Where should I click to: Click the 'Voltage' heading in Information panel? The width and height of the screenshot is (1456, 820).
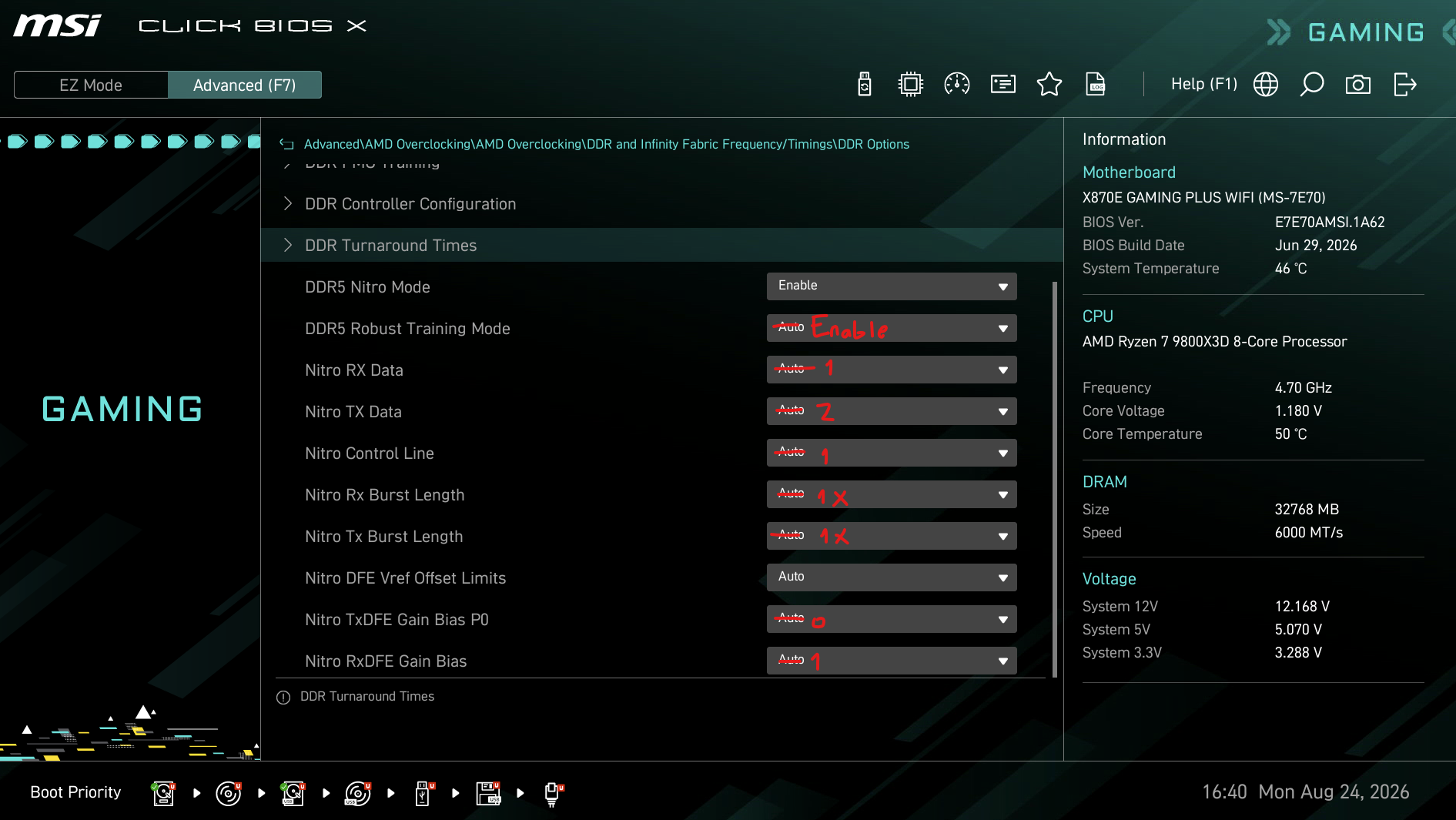pyautogui.click(x=1110, y=579)
